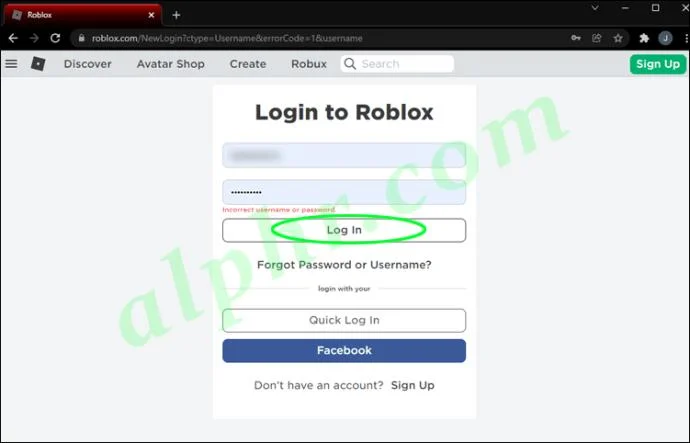Open the browser extensions puzzle icon
This screenshot has width=690, height=443.
(644, 38)
